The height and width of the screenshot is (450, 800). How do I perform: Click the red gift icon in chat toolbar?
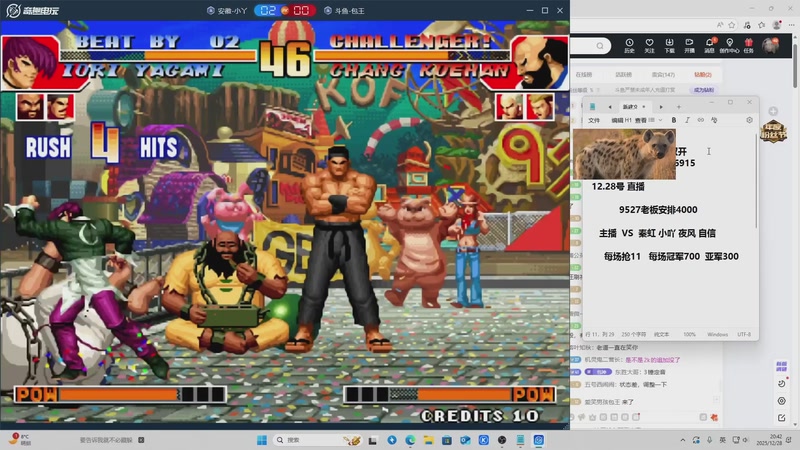(x=714, y=417)
